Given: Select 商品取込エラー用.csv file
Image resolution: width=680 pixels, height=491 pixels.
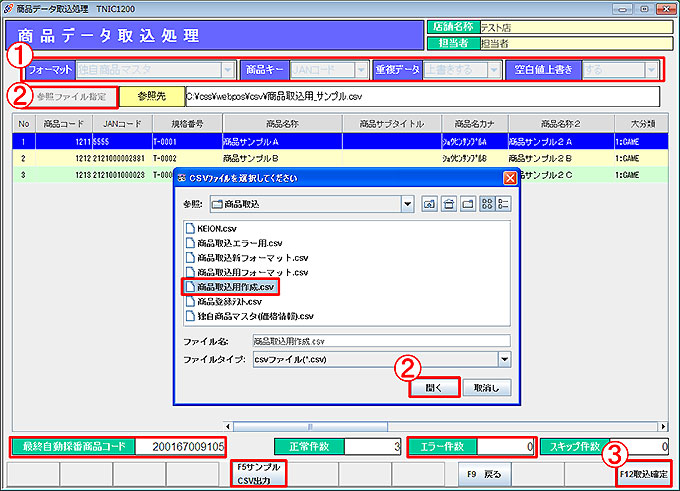Looking at the screenshot, I should (240, 243).
